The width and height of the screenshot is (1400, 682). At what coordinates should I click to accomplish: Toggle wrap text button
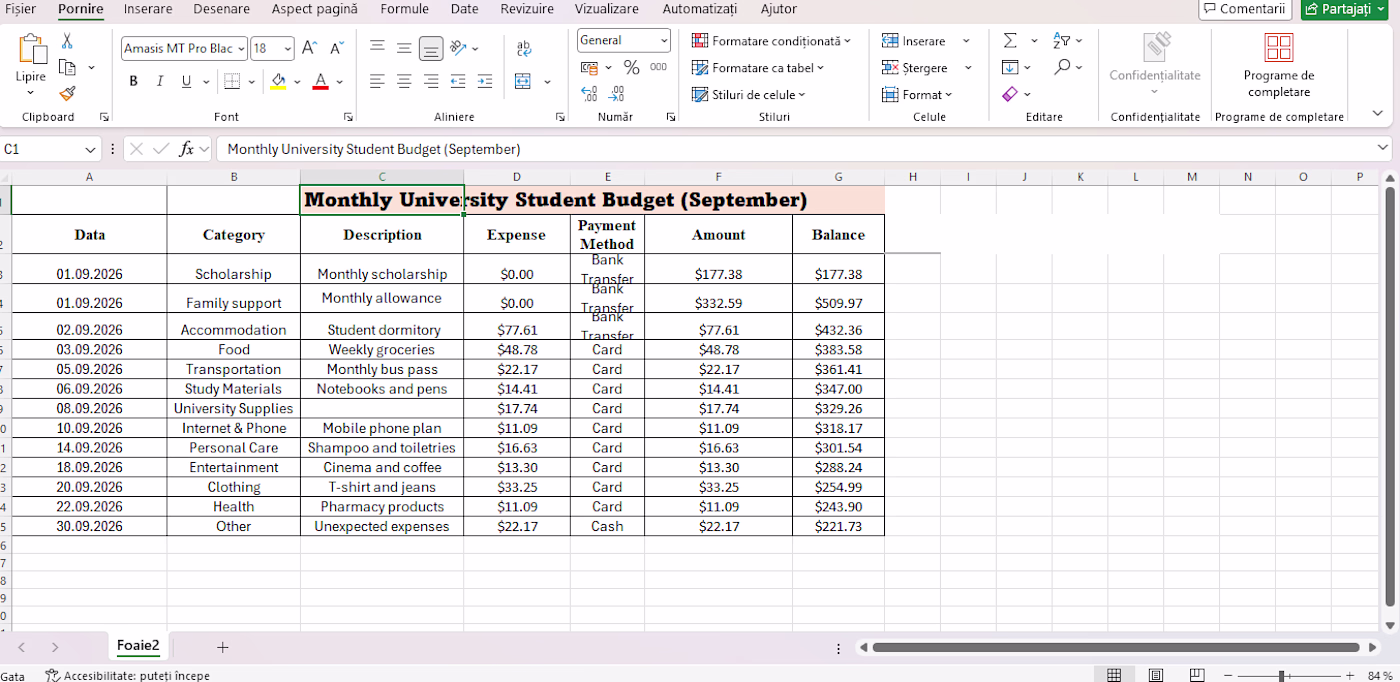point(524,48)
